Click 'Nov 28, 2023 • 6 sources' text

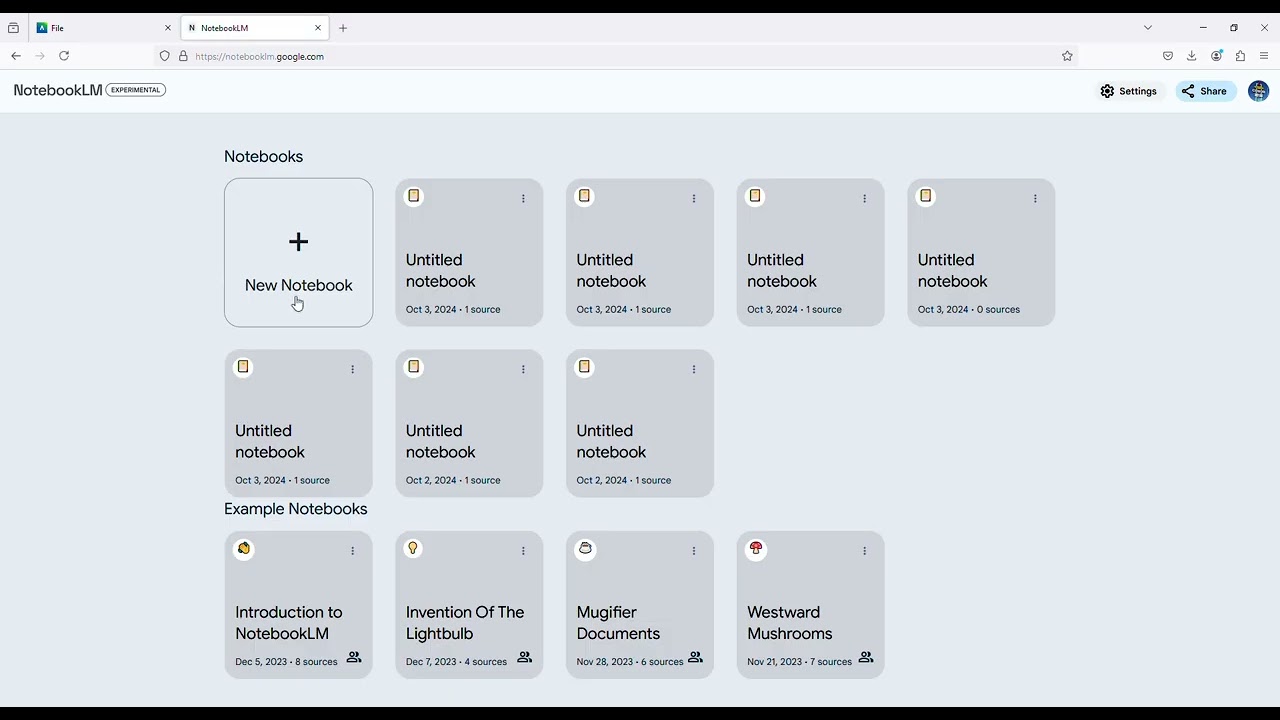(x=630, y=662)
